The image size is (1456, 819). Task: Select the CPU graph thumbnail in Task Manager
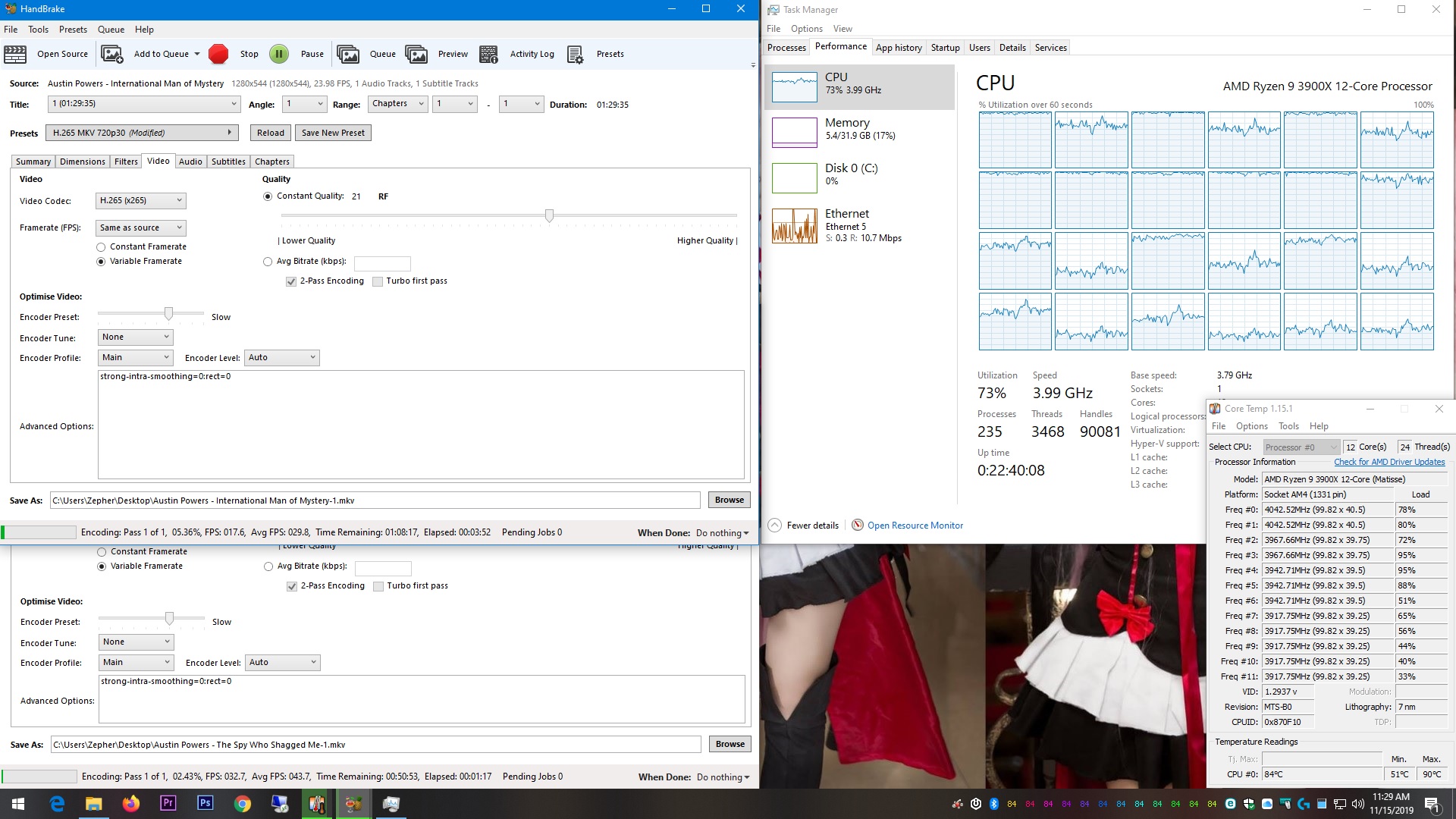click(794, 87)
